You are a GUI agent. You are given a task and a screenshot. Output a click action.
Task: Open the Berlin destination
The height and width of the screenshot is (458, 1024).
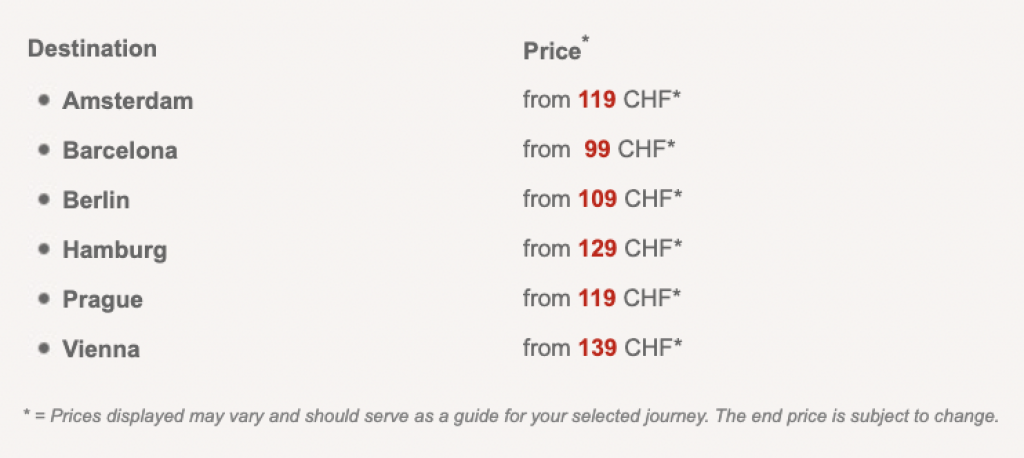tap(96, 200)
